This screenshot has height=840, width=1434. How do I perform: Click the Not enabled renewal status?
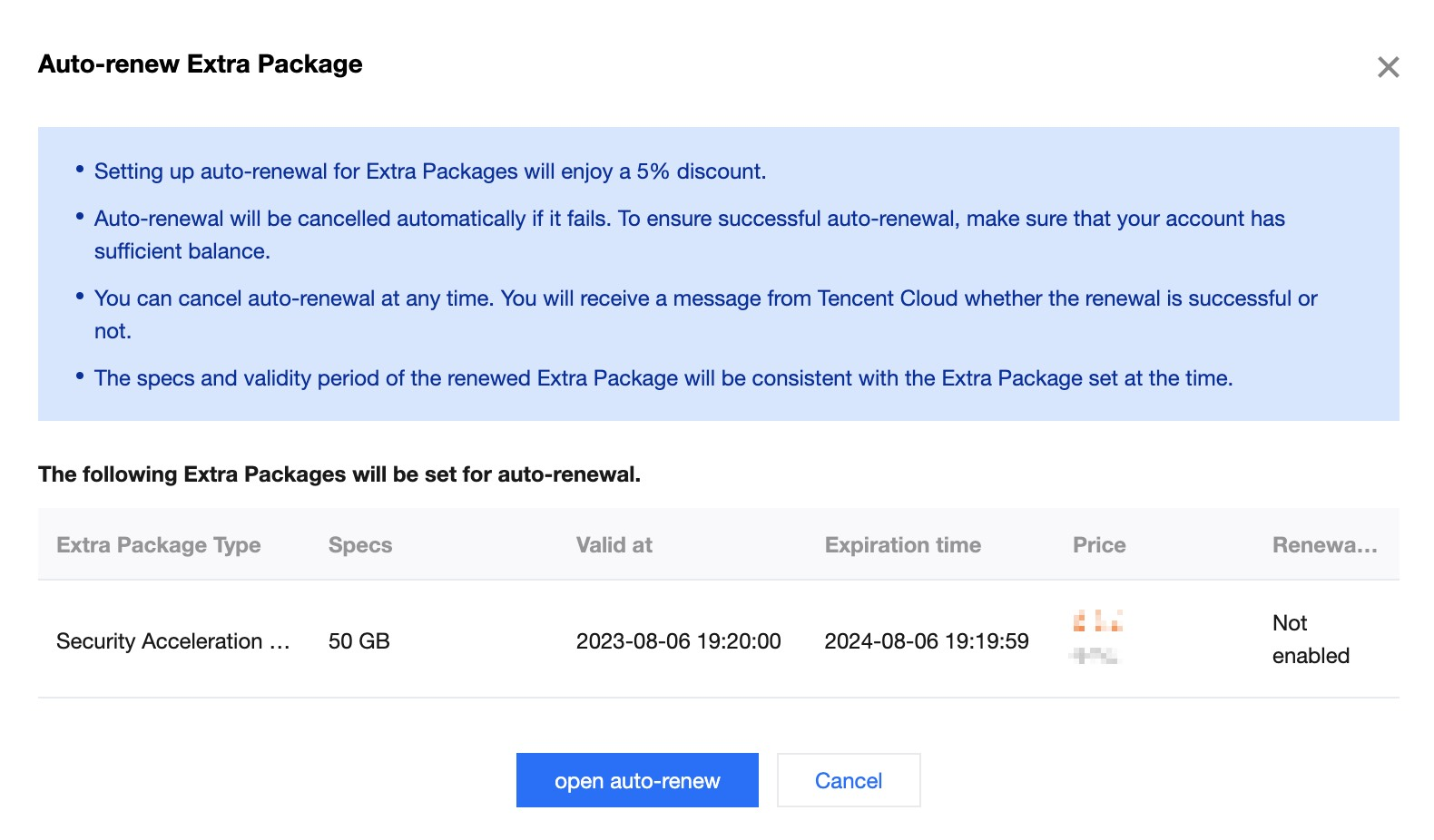pyautogui.click(x=1310, y=640)
